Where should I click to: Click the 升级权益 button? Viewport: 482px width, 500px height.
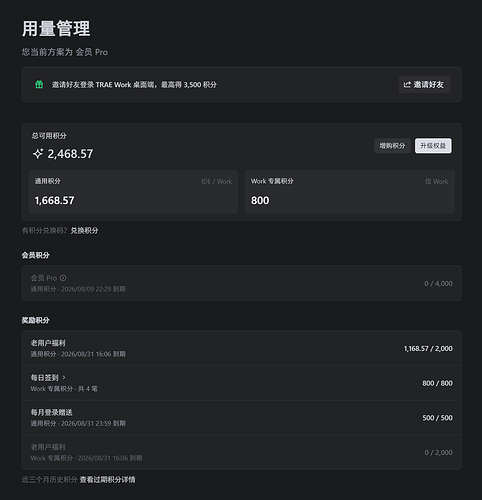tap(433, 146)
